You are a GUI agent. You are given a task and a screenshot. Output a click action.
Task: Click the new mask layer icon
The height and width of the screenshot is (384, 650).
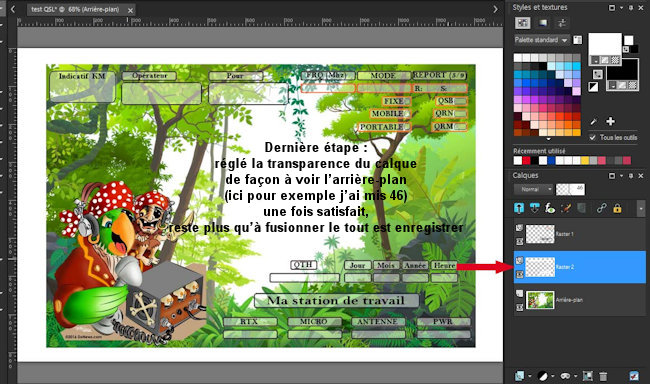point(565,376)
